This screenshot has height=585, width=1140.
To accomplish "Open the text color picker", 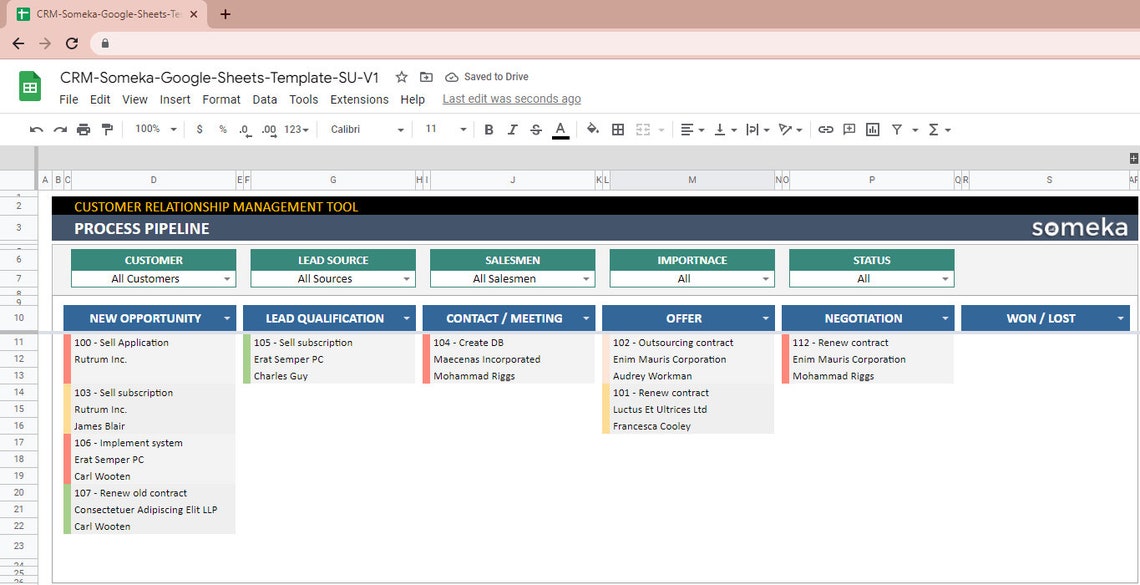I will tap(560, 129).
